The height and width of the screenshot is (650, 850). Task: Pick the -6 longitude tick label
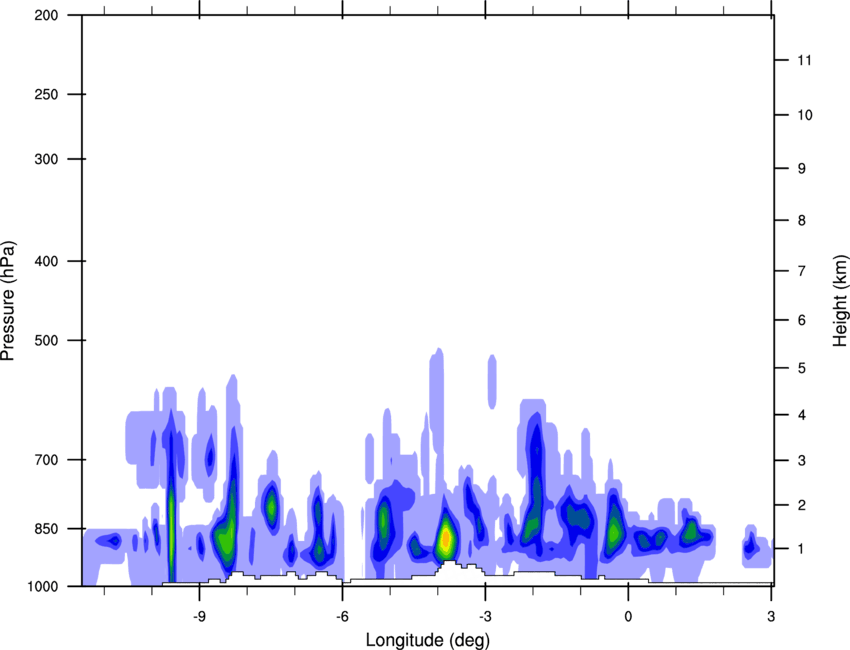tap(342, 616)
